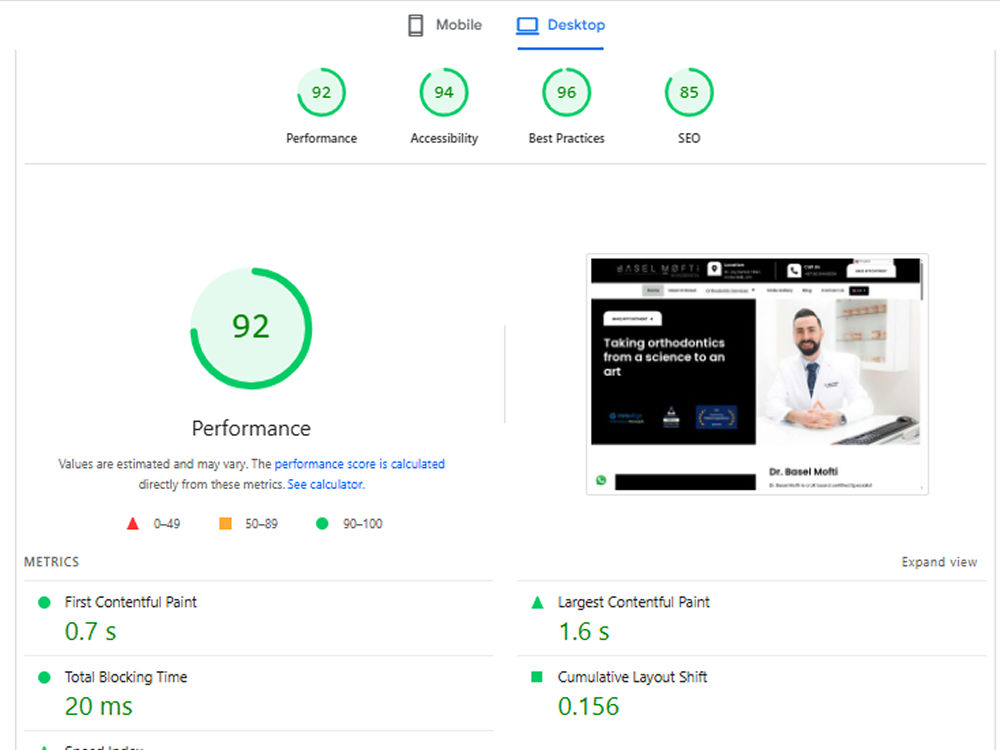Click the Accessibility category label

tap(444, 138)
